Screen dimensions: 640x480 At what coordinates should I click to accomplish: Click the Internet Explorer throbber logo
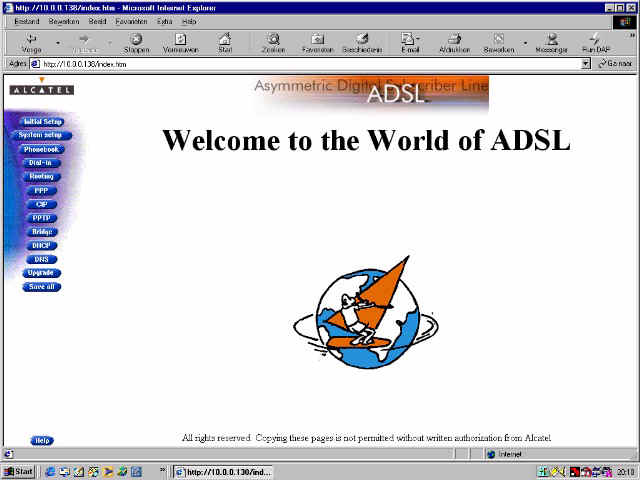click(x=624, y=22)
